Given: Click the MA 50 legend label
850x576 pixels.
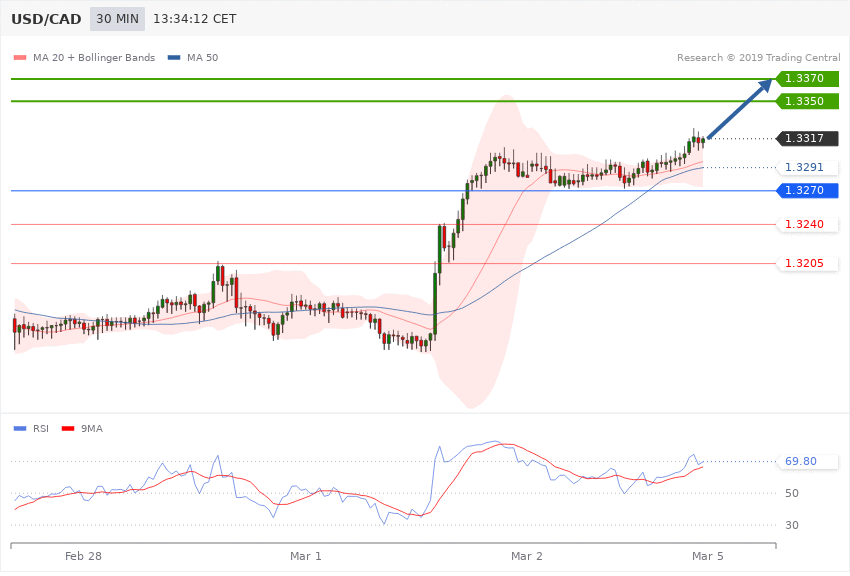Looking at the screenshot, I should coord(202,57).
